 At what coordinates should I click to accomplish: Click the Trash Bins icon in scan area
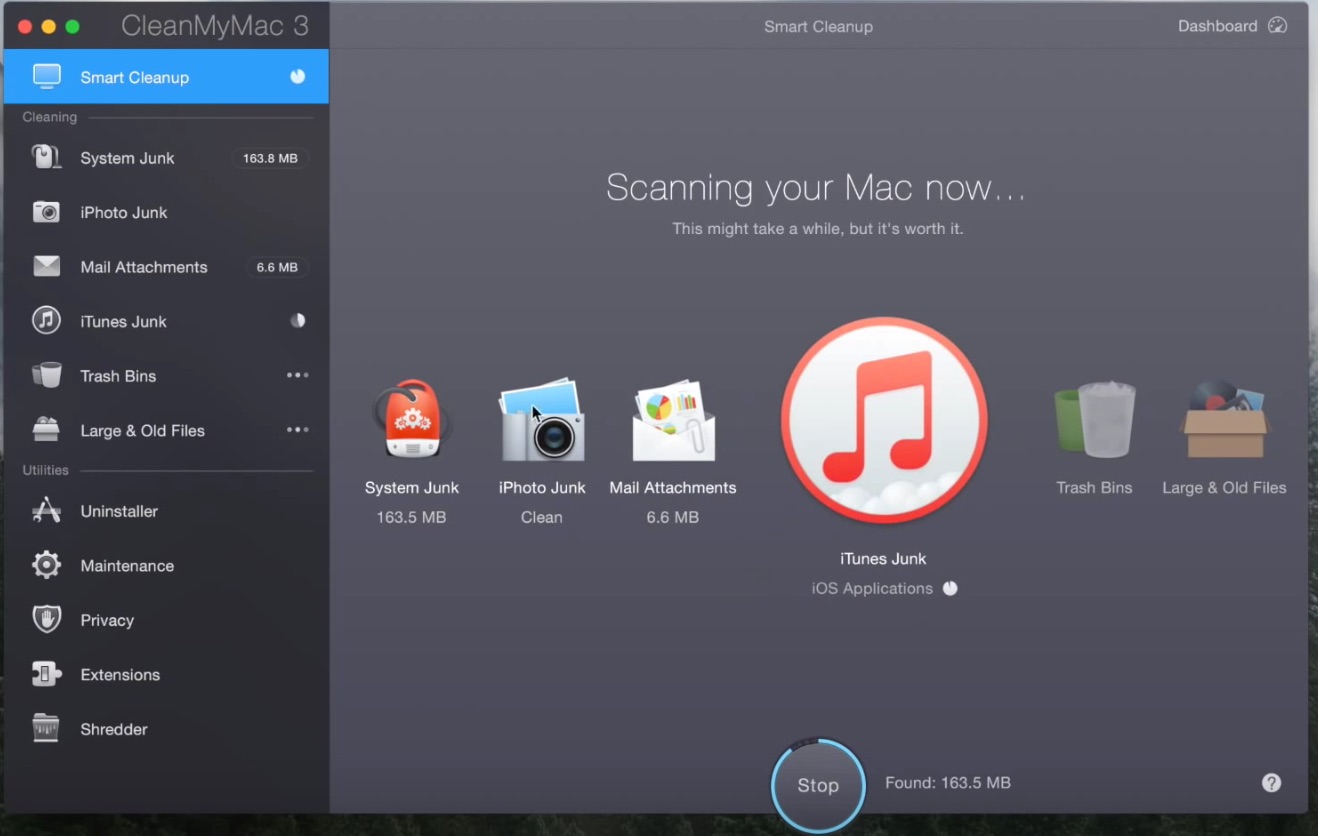pos(1094,421)
